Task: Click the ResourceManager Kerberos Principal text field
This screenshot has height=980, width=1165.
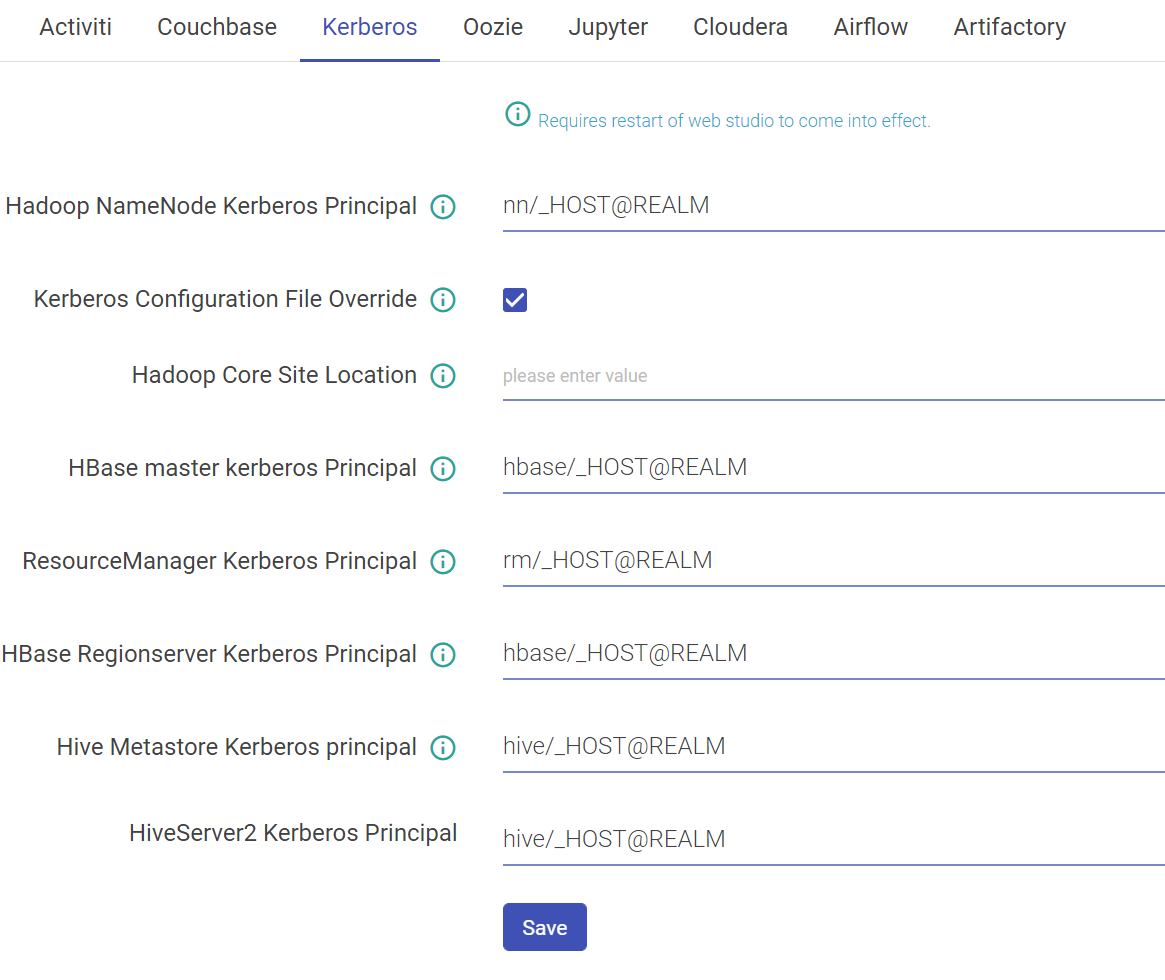Action: click(832, 560)
